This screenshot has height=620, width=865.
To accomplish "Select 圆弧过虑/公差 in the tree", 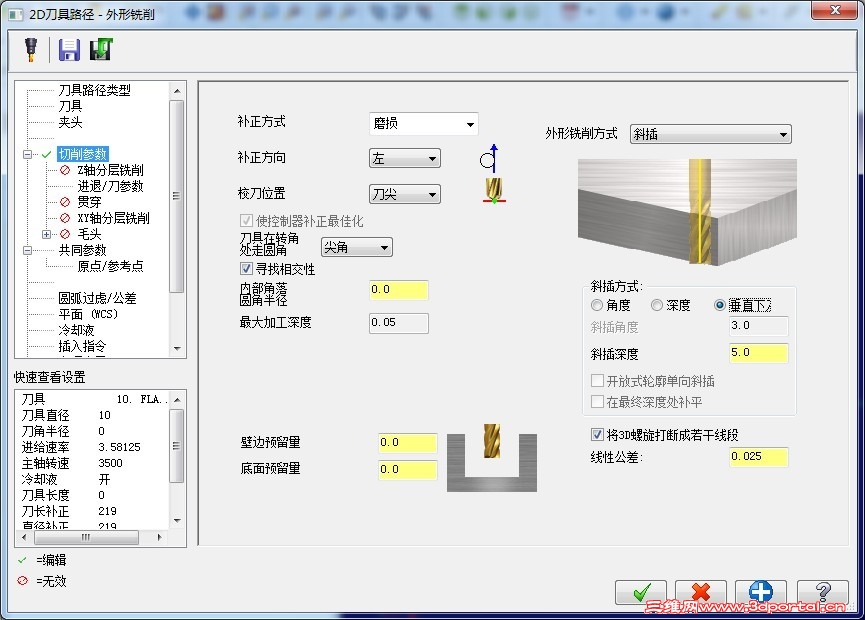I will pos(97,298).
